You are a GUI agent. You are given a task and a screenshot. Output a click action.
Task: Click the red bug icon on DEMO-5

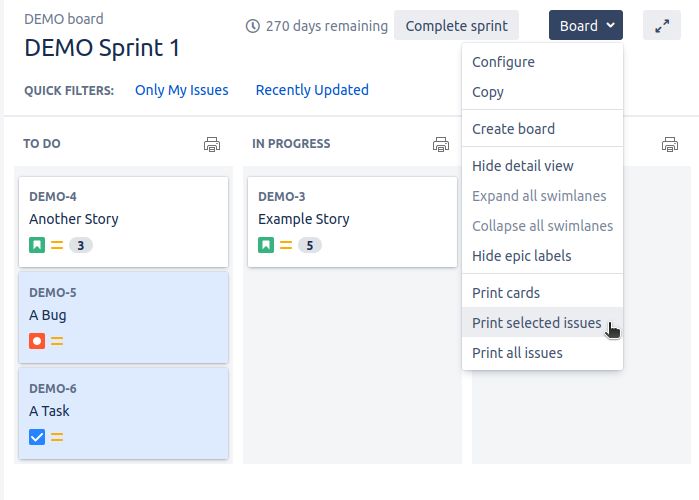point(37,341)
